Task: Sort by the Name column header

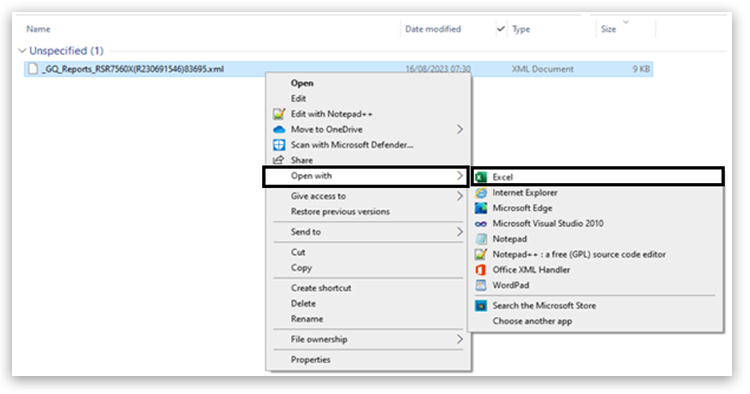Action: (x=38, y=29)
